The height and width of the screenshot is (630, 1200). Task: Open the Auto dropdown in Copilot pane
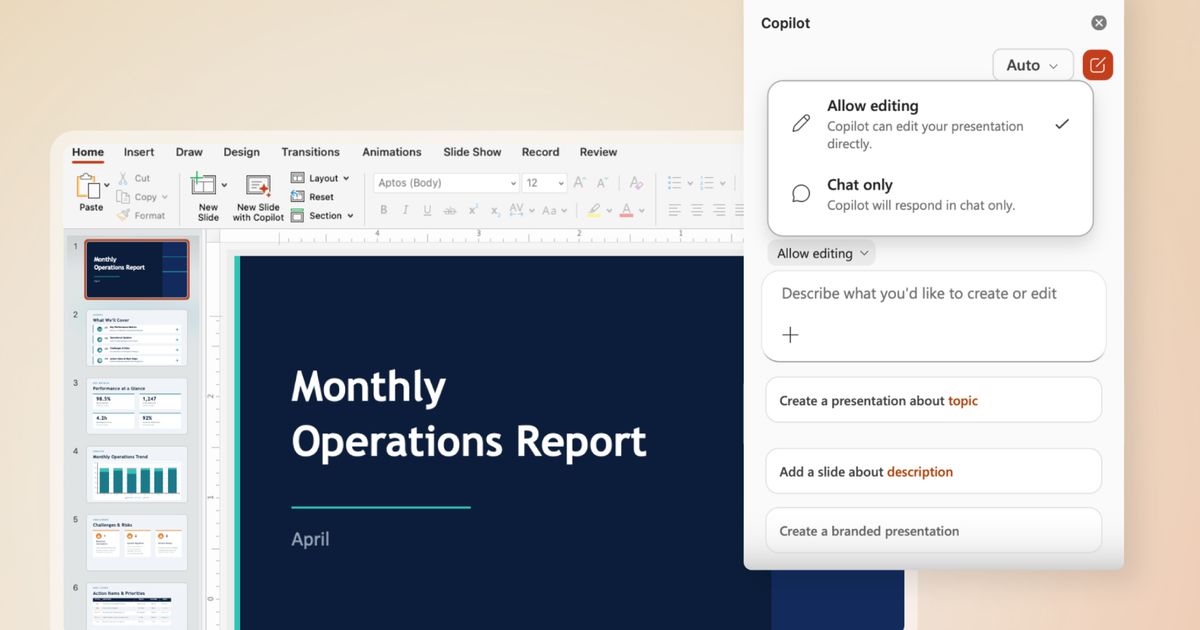1032,64
